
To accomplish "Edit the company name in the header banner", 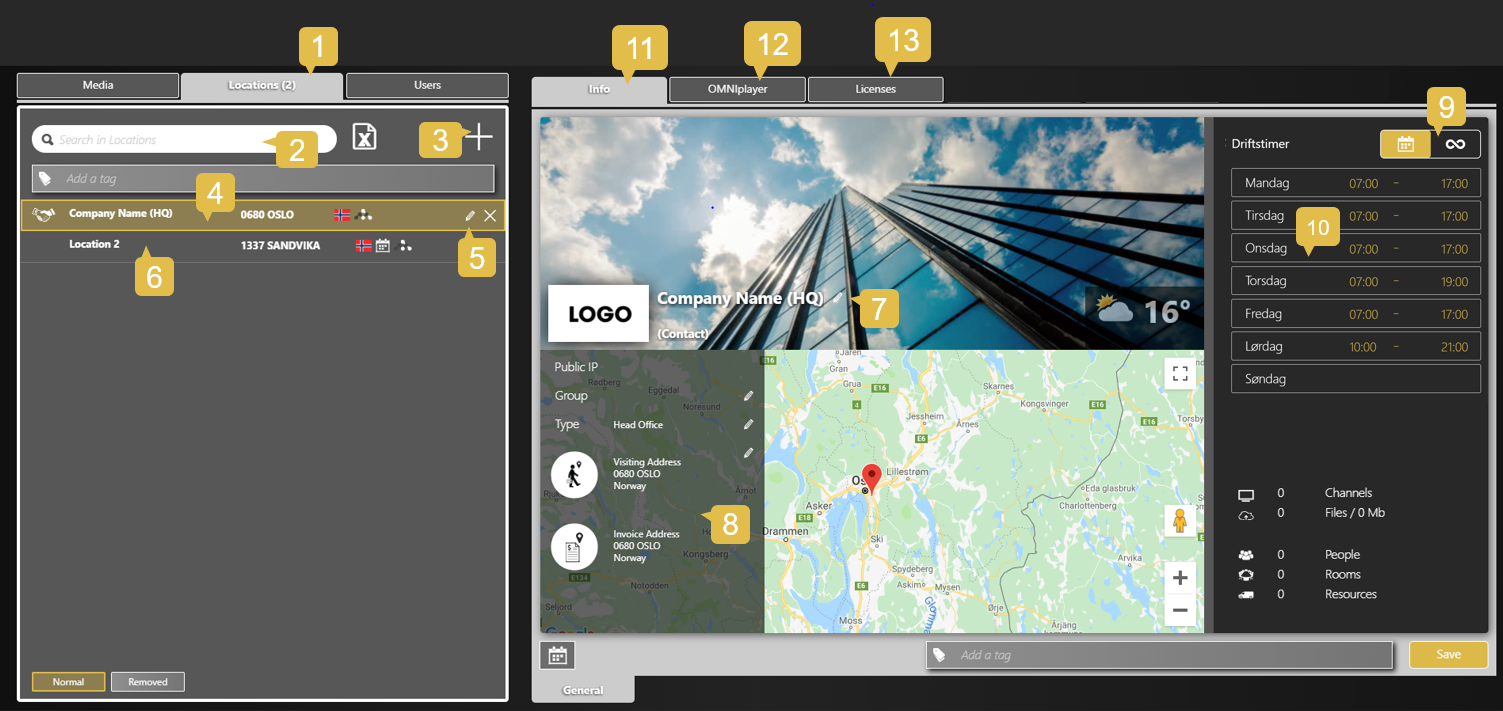I will [837, 298].
